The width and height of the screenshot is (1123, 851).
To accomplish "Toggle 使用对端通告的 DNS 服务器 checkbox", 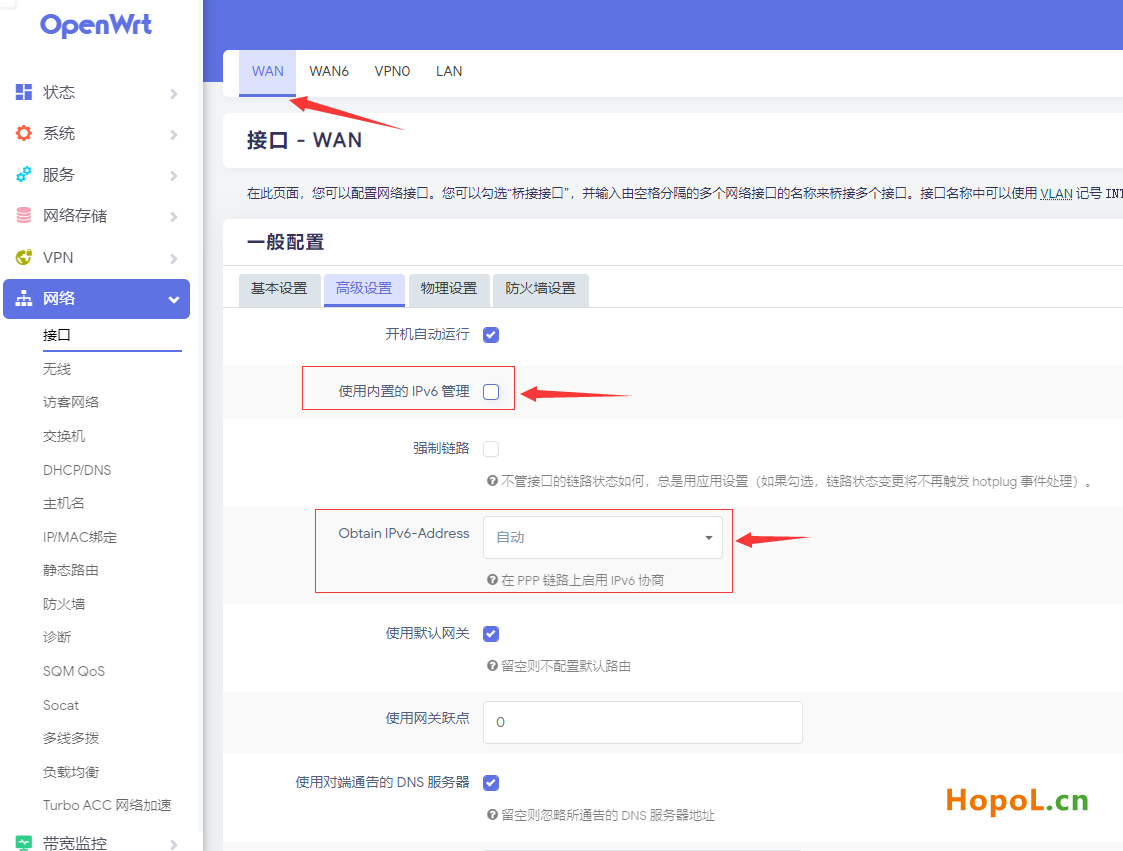I will click(491, 783).
